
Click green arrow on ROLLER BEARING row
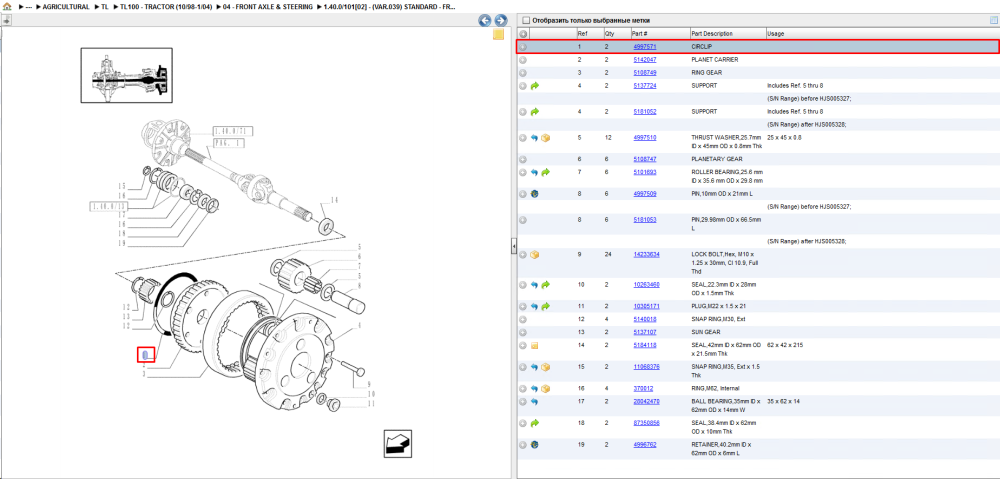point(545,172)
